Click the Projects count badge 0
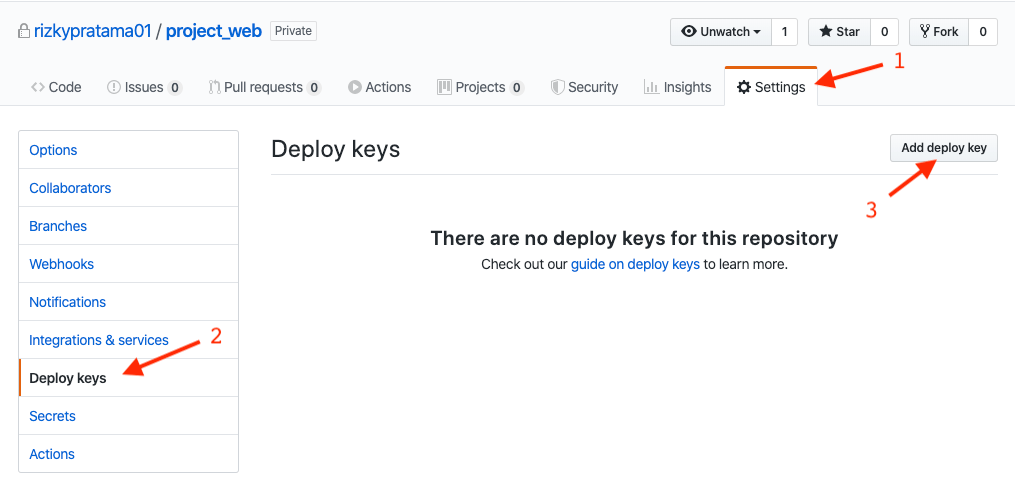This screenshot has height=486, width=1015. 517,88
